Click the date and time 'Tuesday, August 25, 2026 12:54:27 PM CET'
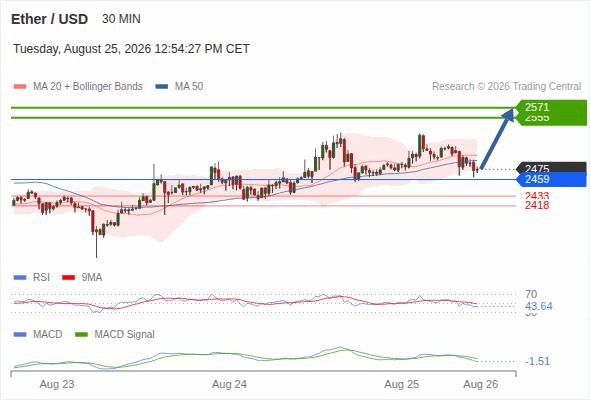This screenshot has height=400, width=590. pyautogui.click(x=131, y=49)
